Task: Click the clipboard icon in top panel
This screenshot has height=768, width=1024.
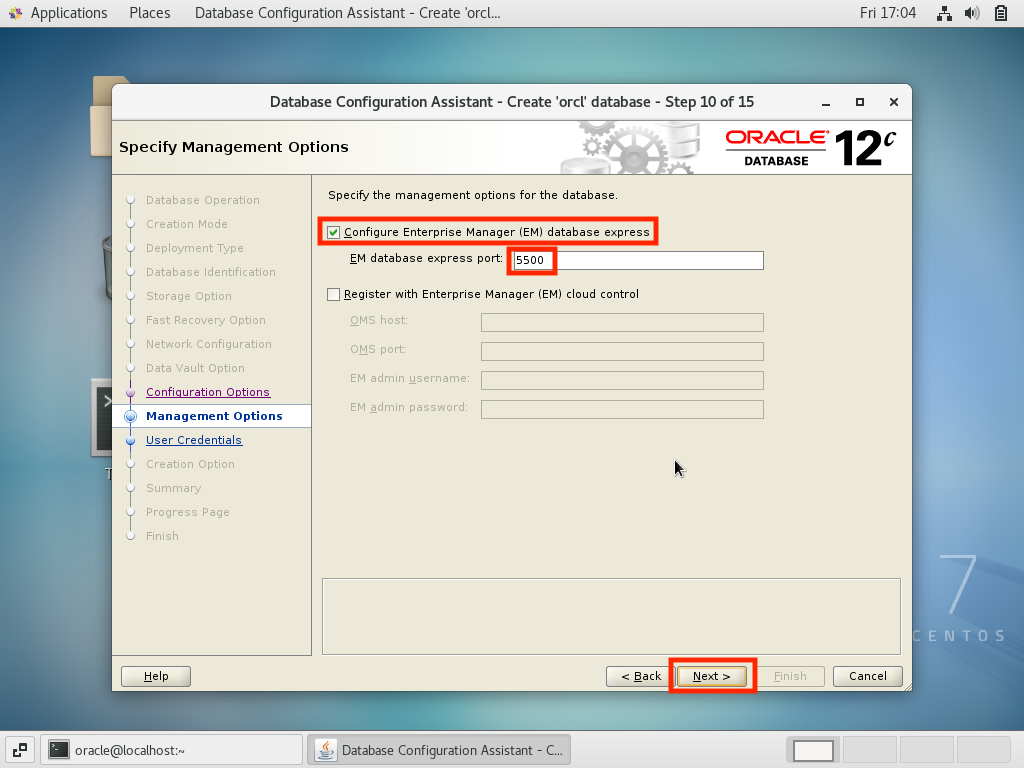Action: coord(1000,13)
